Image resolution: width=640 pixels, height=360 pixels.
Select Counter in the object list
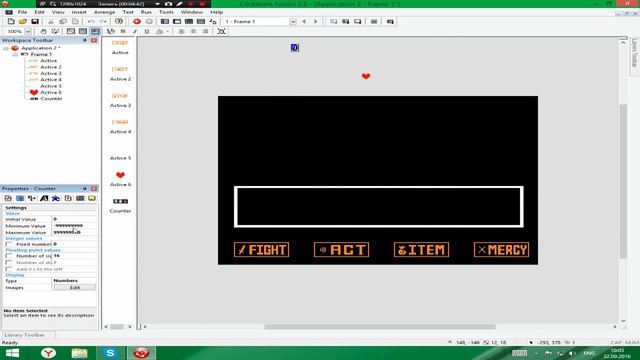pyautogui.click(x=120, y=205)
